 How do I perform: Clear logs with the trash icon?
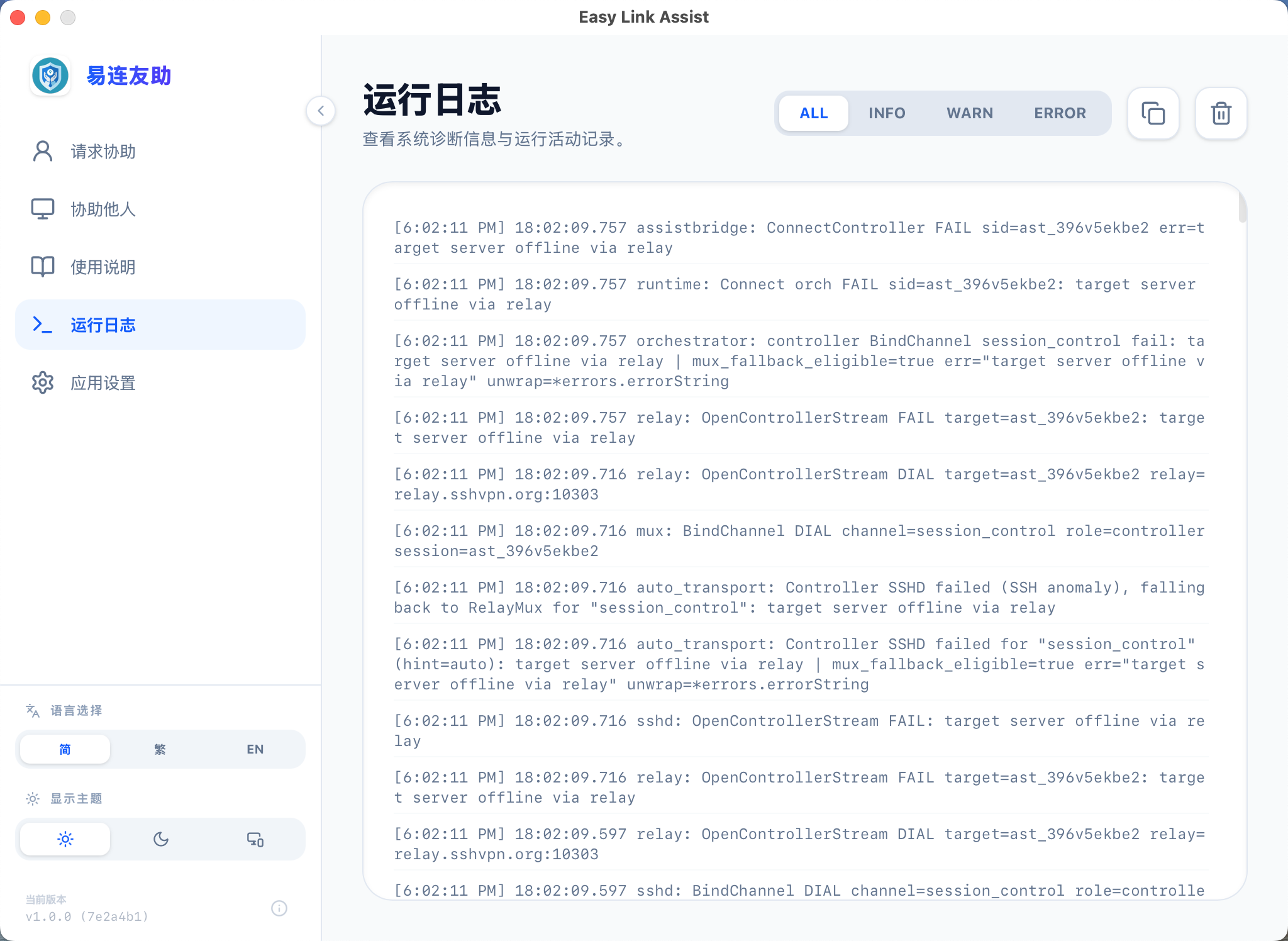coord(1221,113)
